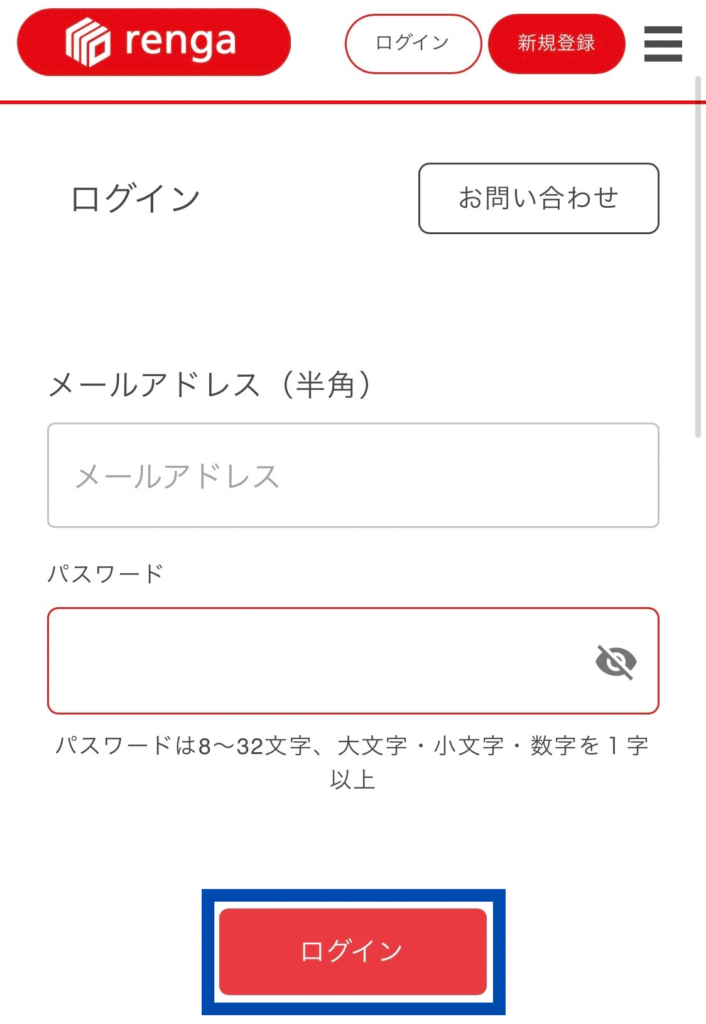Open the お問い合わせ contact button
The image size is (706, 1024).
pyautogui.click(x=538, y=198)
